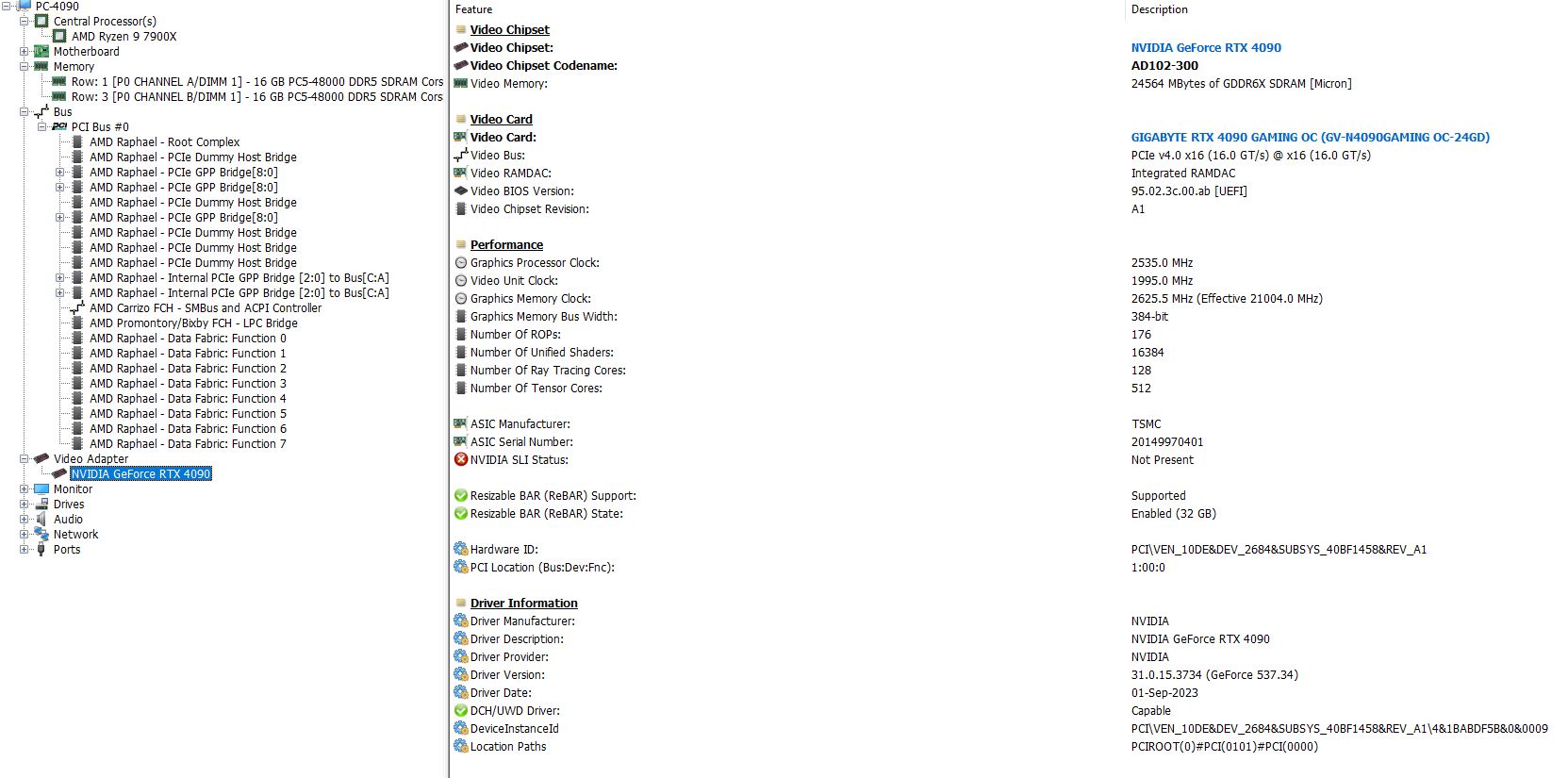This screenshot has width=1568, height=778.
Task: Collapse the PCI Bus #0 node
Action: point(42,126)
